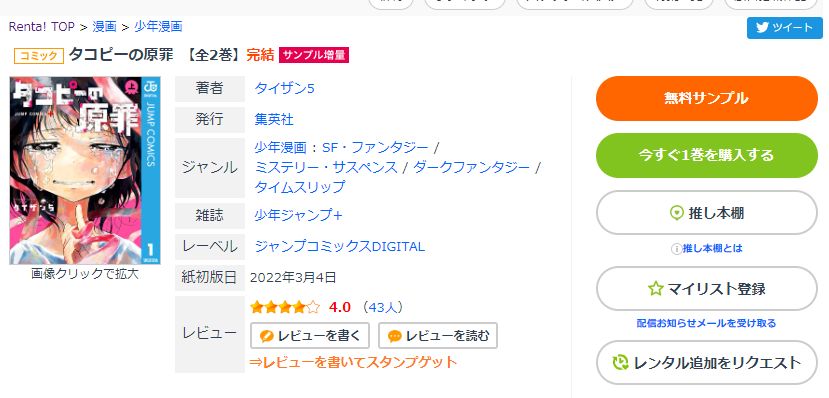Open publisher link 集英社
This screenshot has width=829, height=398.
(x=274, y=119)
